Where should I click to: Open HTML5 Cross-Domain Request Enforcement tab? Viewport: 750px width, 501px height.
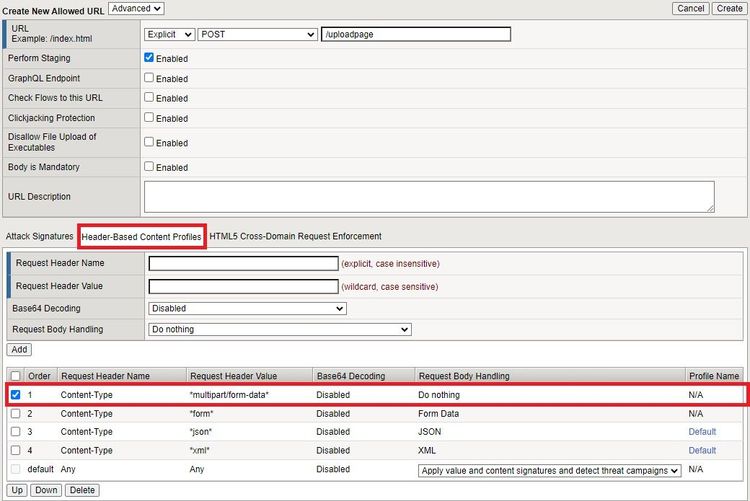[295, 236]
